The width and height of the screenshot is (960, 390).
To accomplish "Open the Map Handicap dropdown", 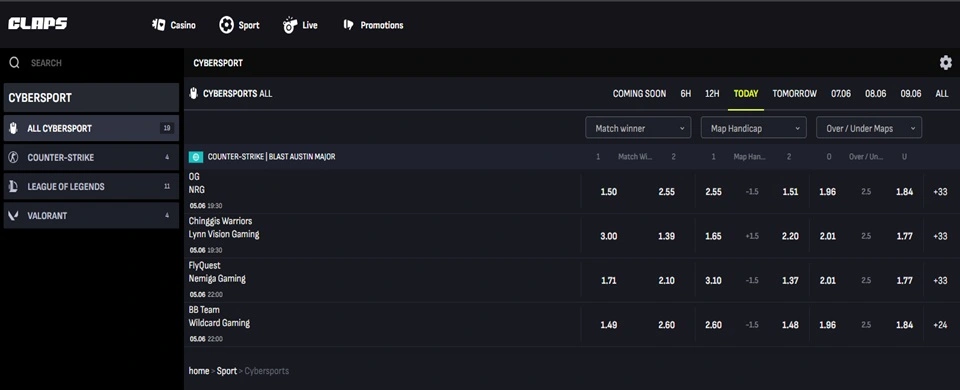I will (x=753, y=129).
